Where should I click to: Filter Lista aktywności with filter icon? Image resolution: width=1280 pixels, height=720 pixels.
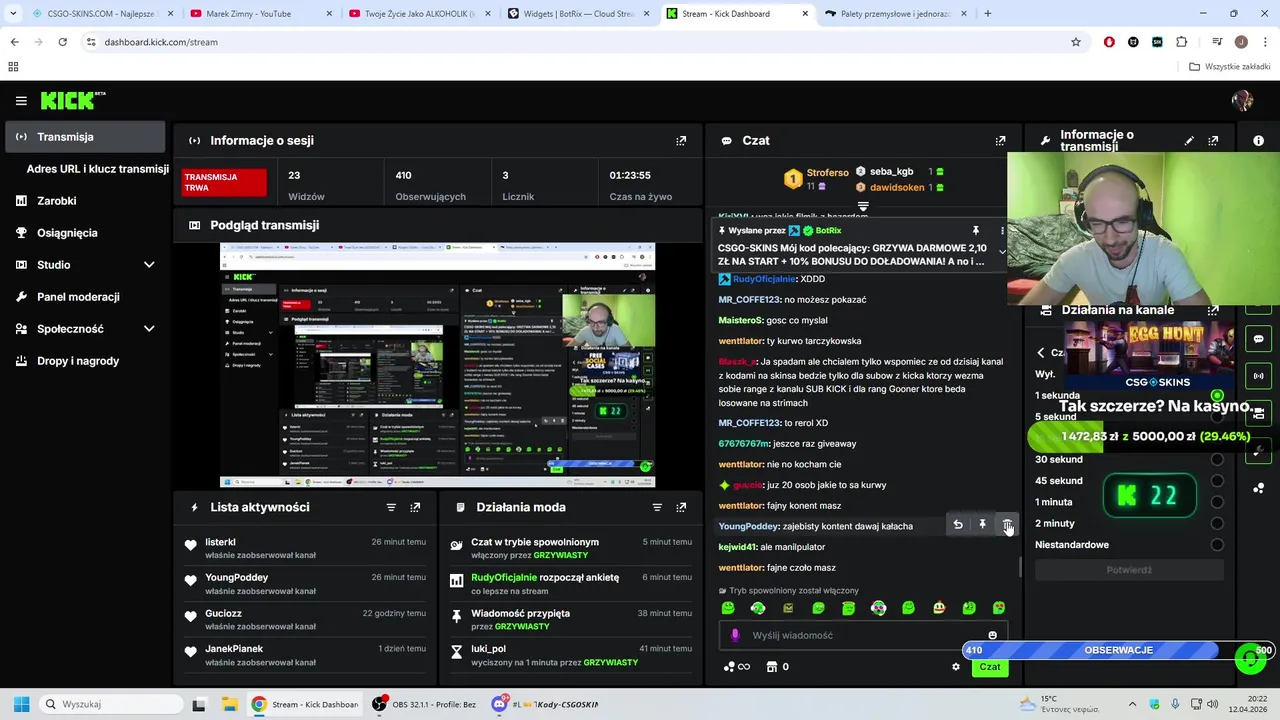pyautogui.click(x=391, y=508)
